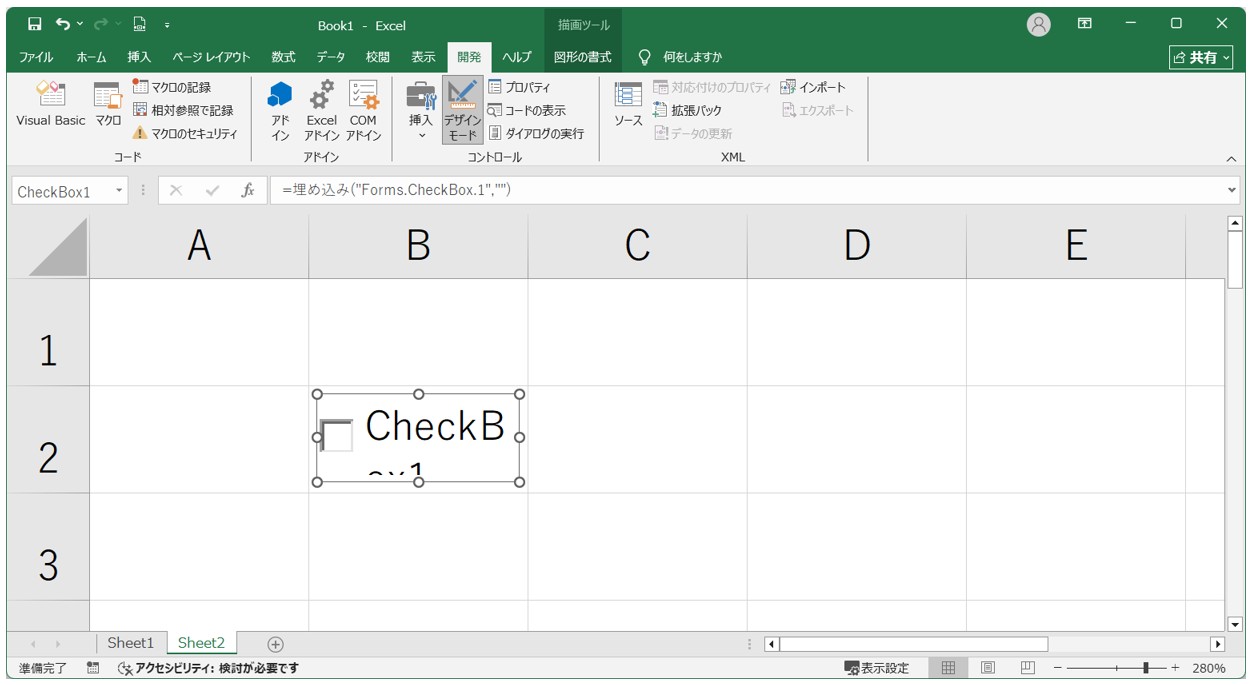Select all cells with corner triangle
This screenshot has width=1253, height=685.
58,246
